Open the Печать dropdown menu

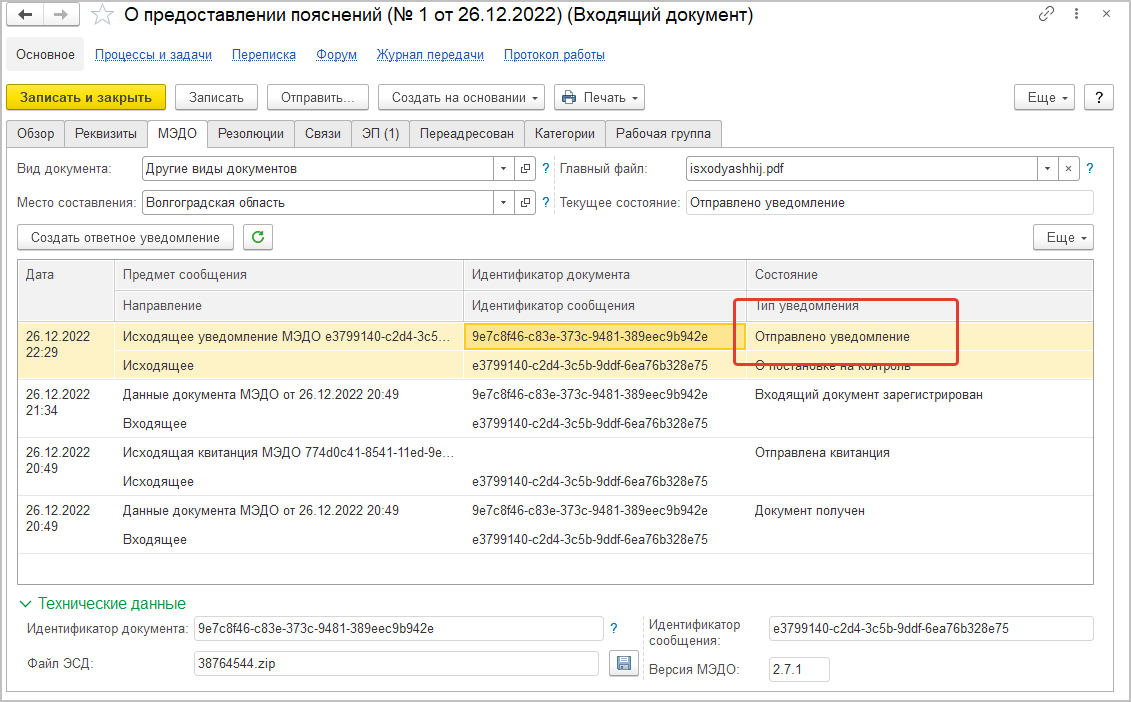(x=599, y=97)
